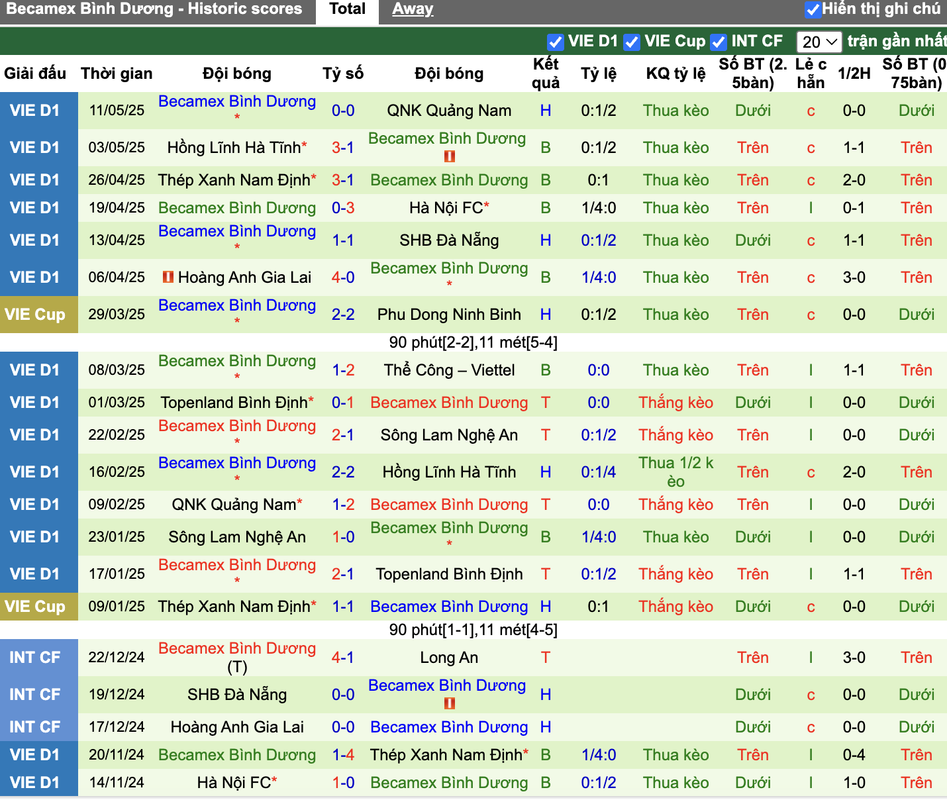Screen dimensions: 947x800
Task: Toggle the Hiển thị ghi chú checkbox
Action: 813,10
